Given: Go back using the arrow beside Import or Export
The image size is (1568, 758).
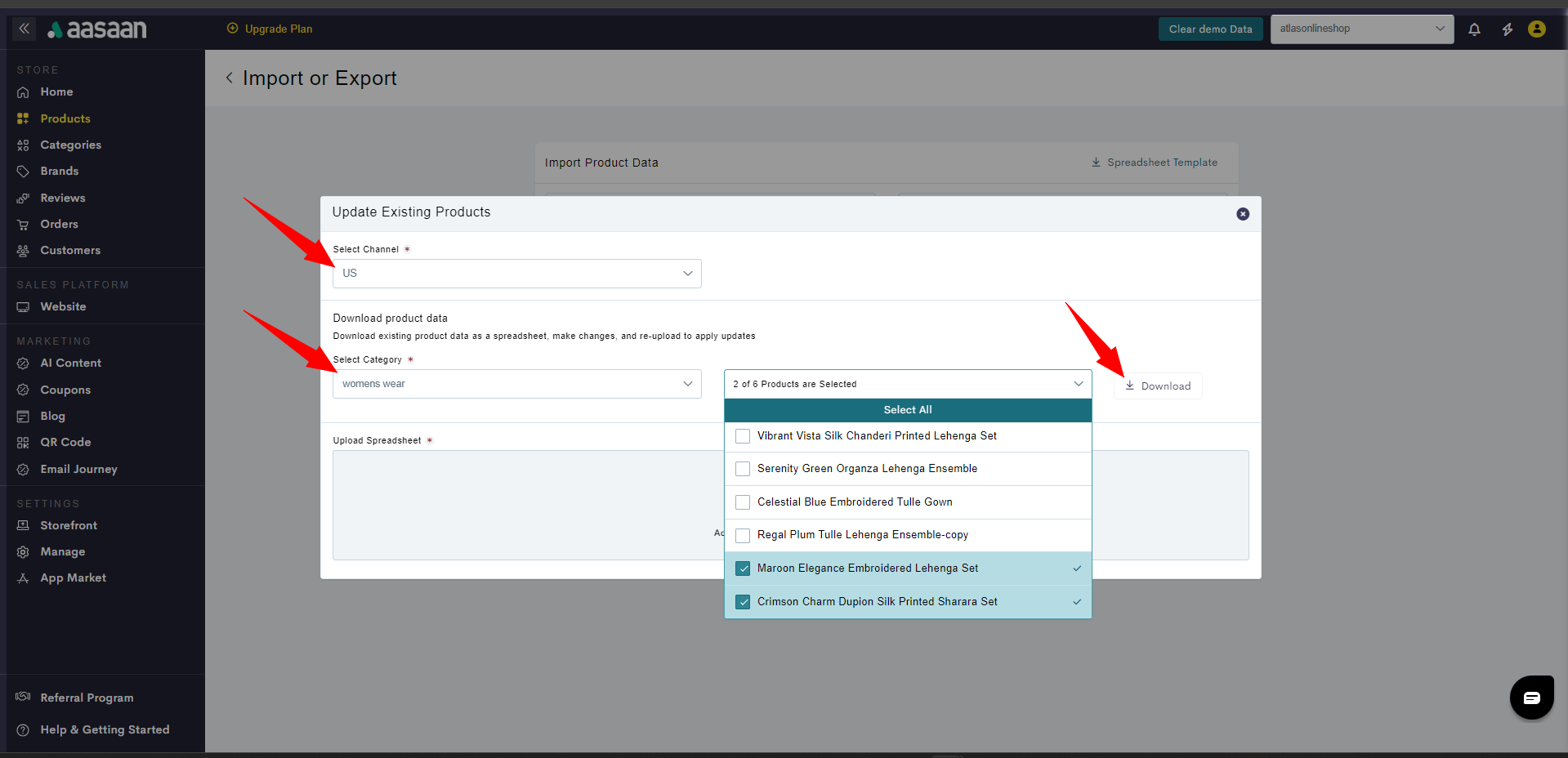Looking at the screenshot, I should point(230,78).
